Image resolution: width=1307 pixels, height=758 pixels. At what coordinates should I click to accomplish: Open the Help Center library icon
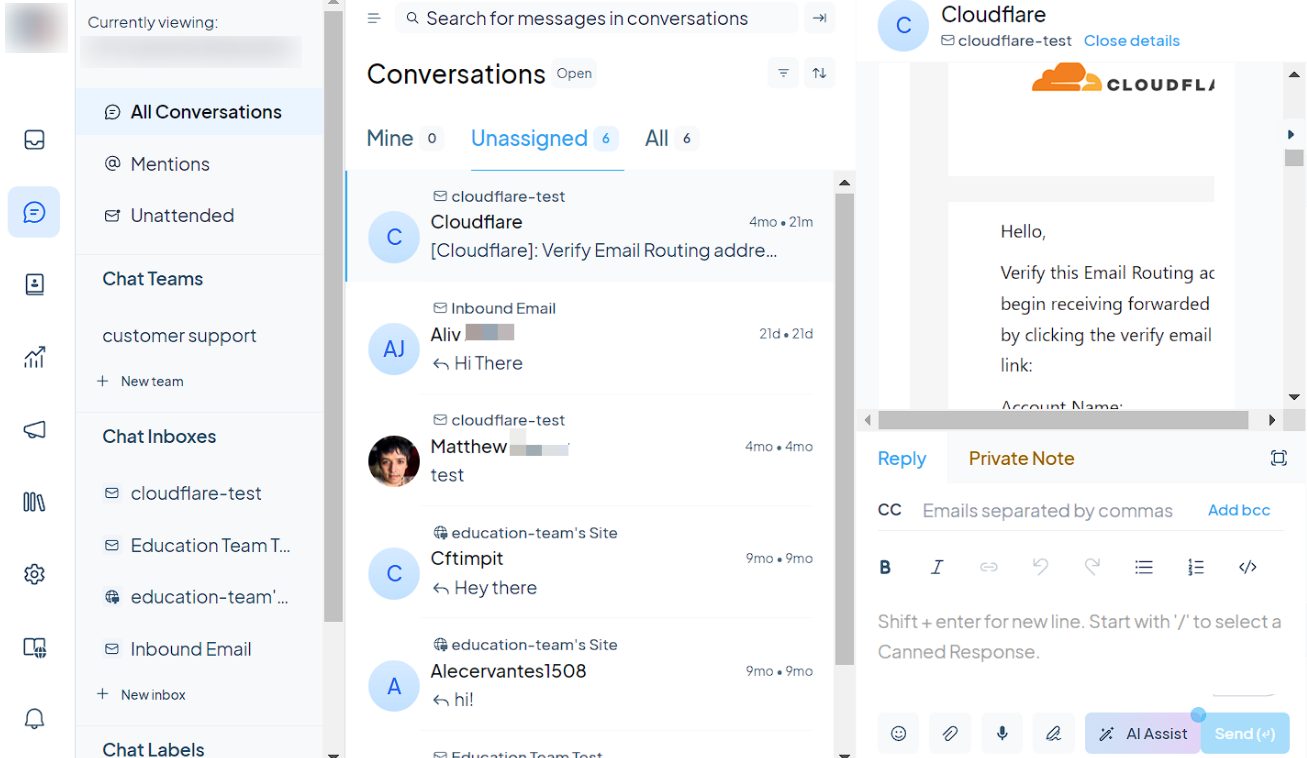click(x=34, y=502)
